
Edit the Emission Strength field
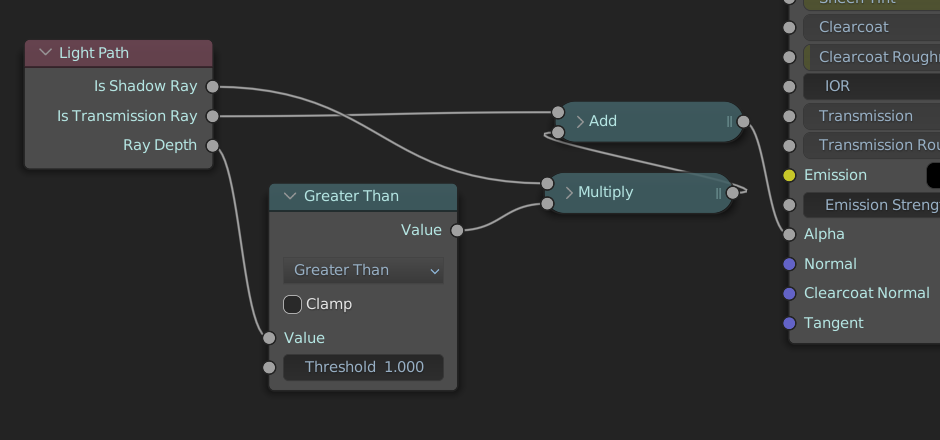pos(872,205)
